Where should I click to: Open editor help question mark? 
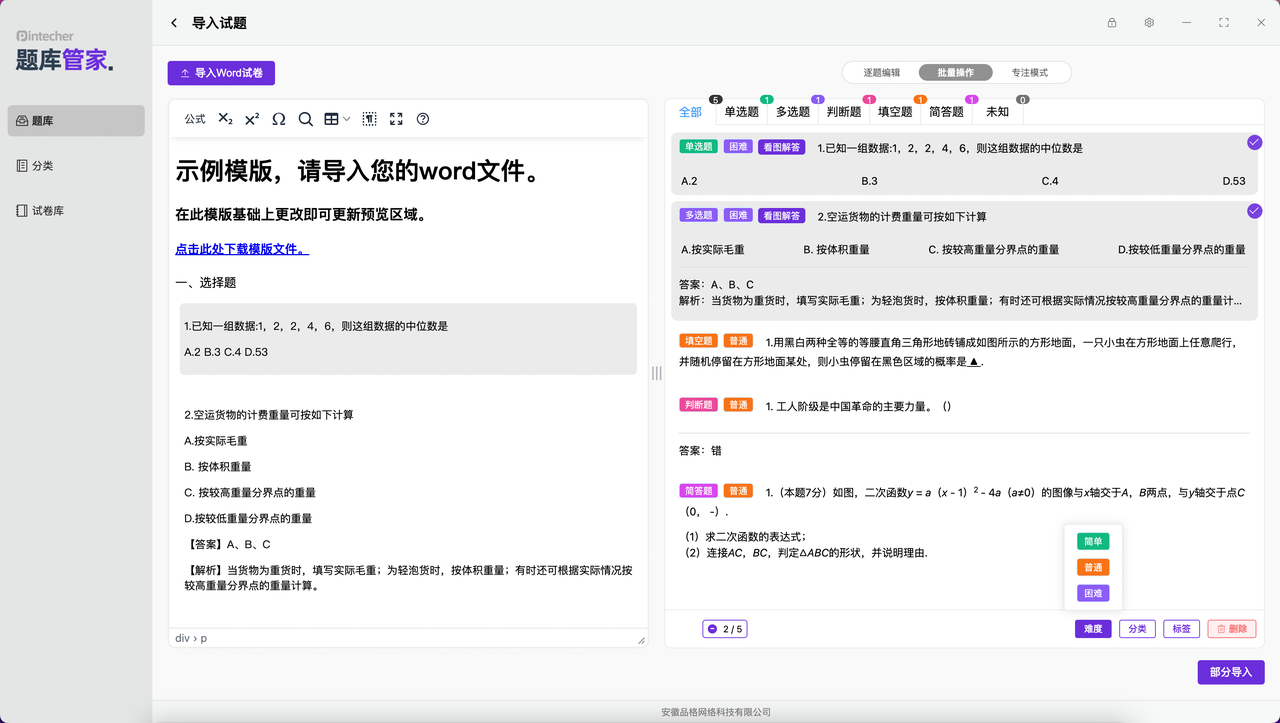[x=423, y=119]
